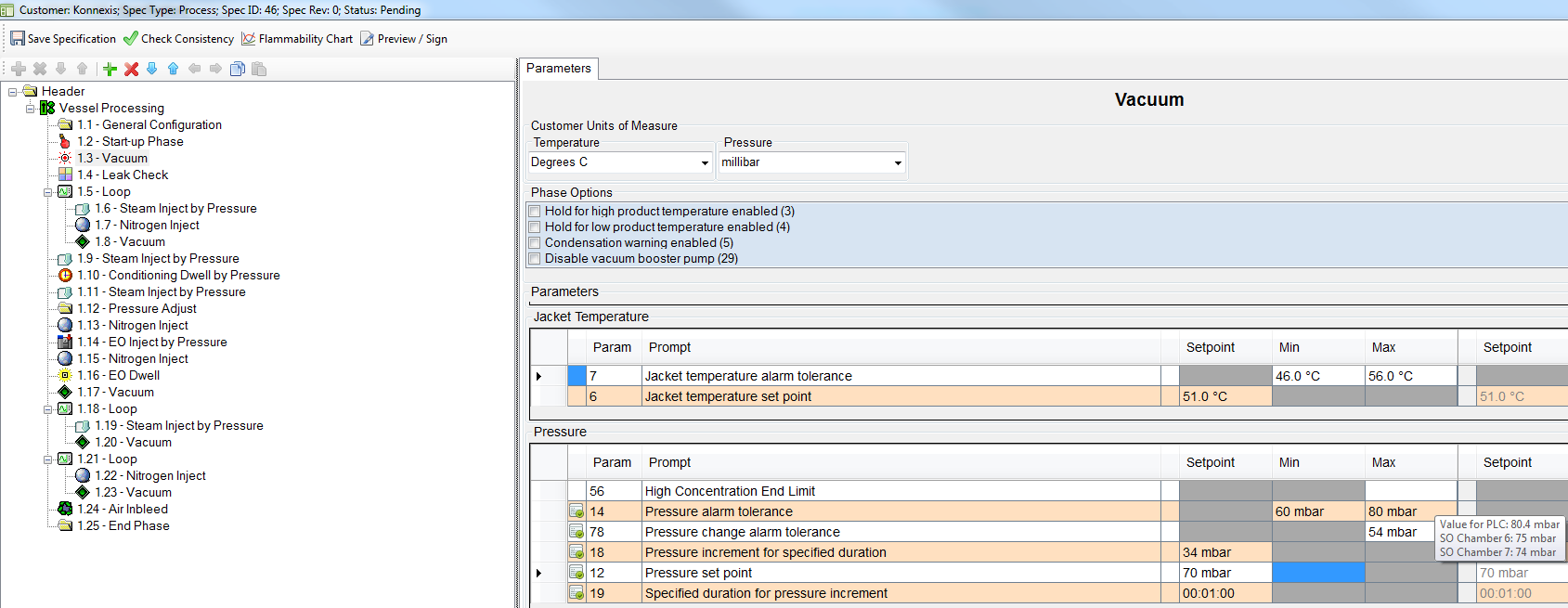Screen dimensions: 1568x608
Task: Click the Pressure set point setpoint cell
Action: pyautogui.click(x=1224, y=574)
